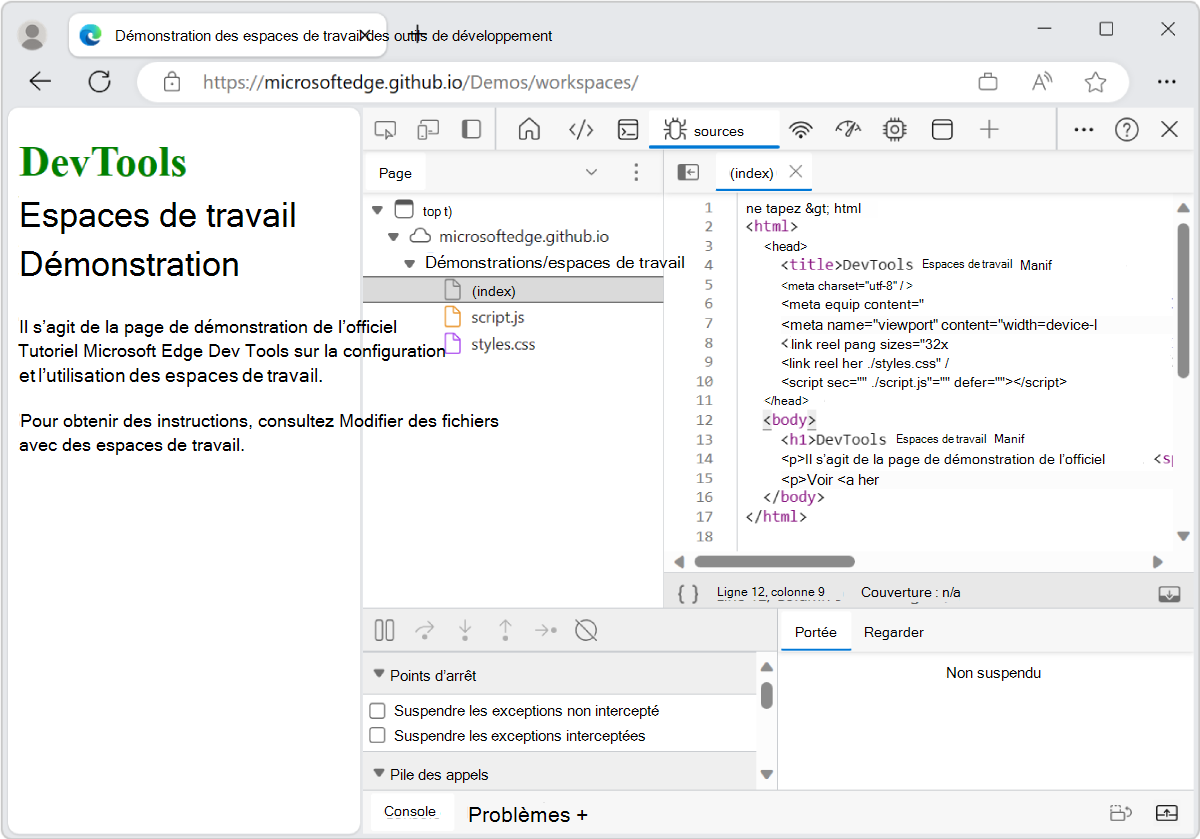Select the inspect element tool

point(386,129)
